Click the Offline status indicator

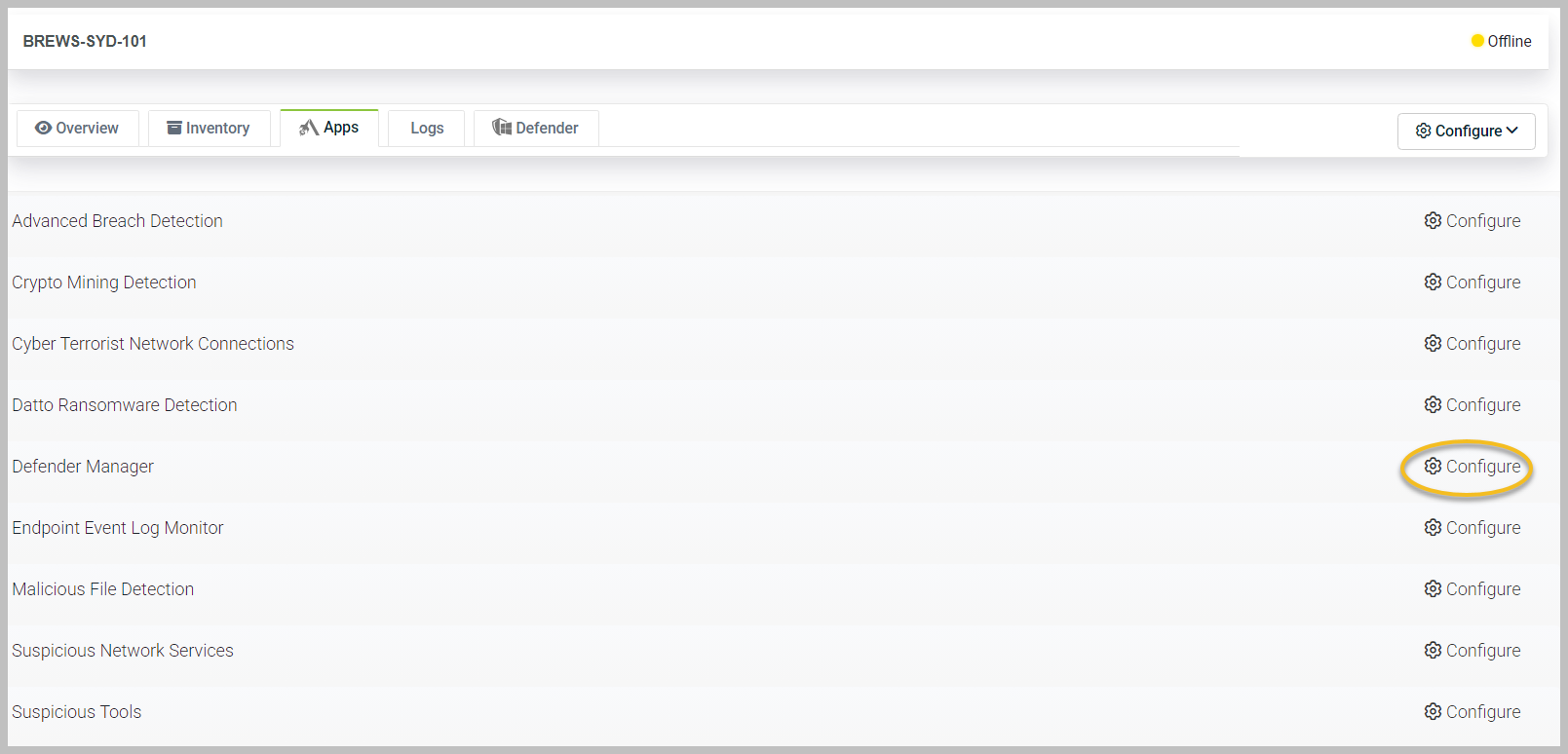point(1501,41)
